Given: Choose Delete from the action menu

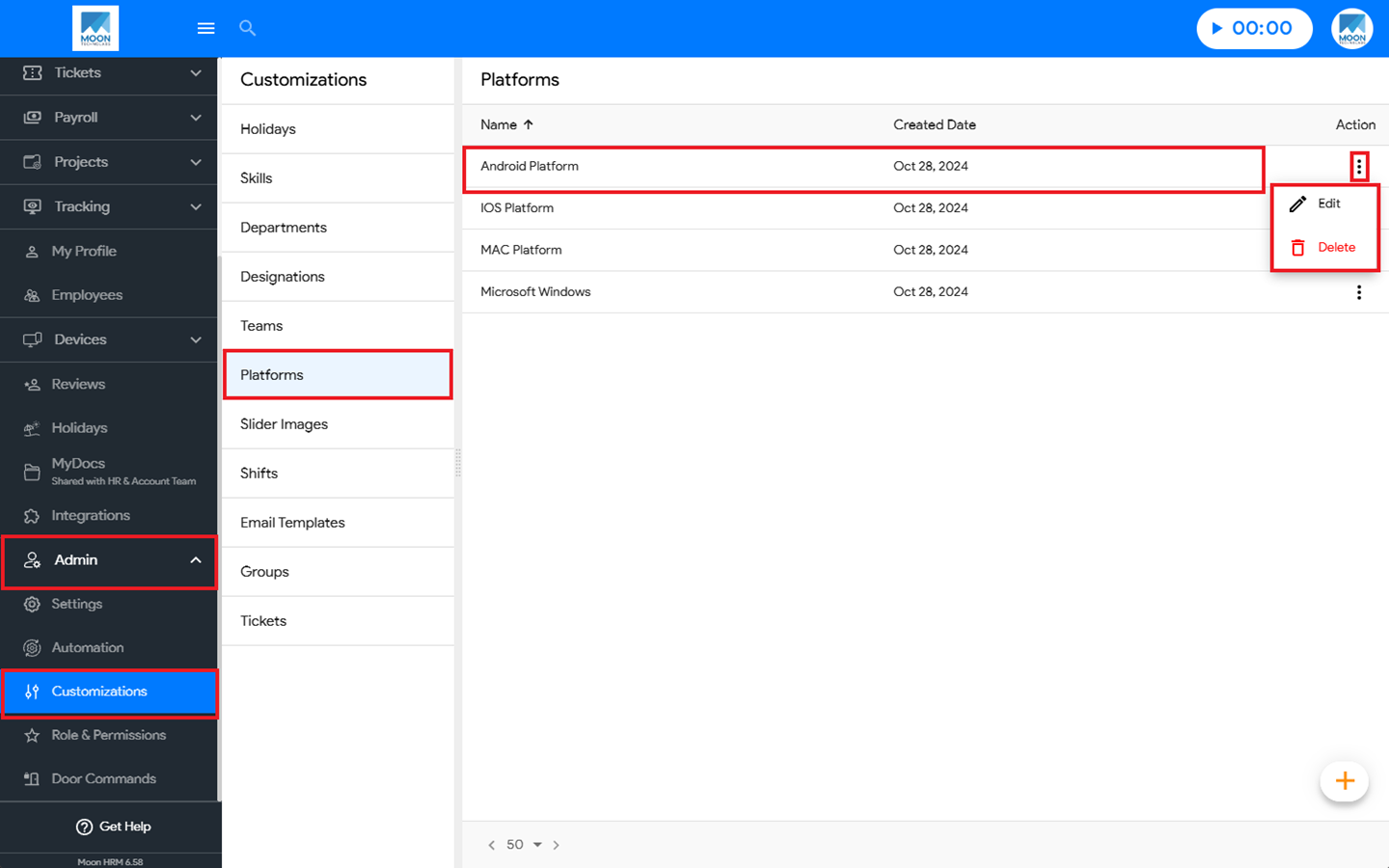Looking at the screenshot, I should (x=1323, y=248).
